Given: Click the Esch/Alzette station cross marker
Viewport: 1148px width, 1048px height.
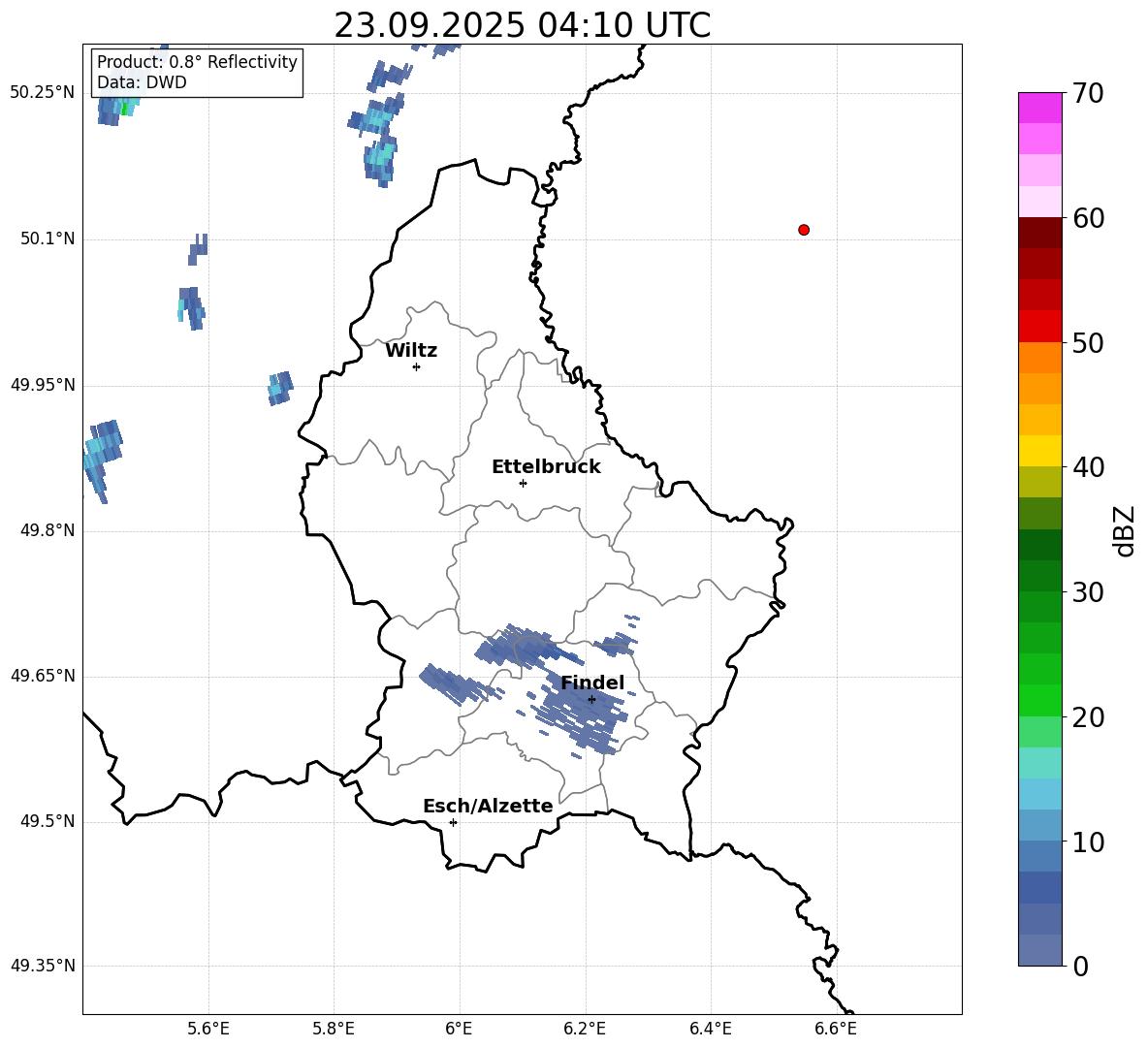Looking at the screenshot, I should point(453,822).
